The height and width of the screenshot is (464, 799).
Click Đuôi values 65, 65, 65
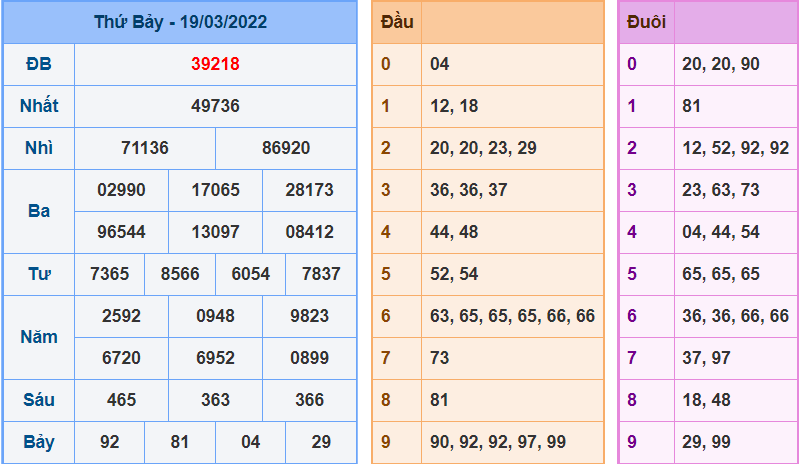(x=721, y=274)
